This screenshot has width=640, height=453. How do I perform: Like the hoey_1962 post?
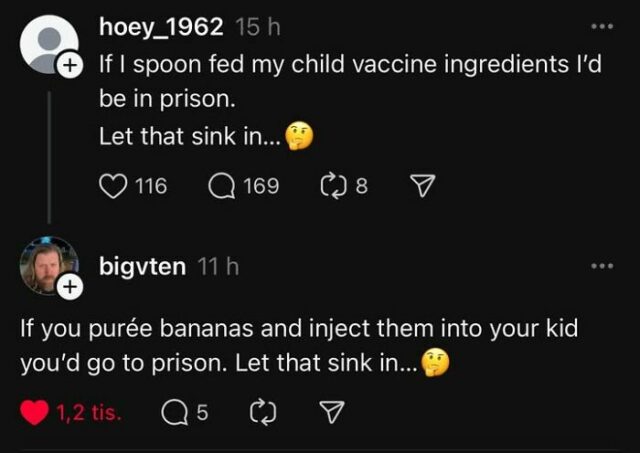pos(112,185)
